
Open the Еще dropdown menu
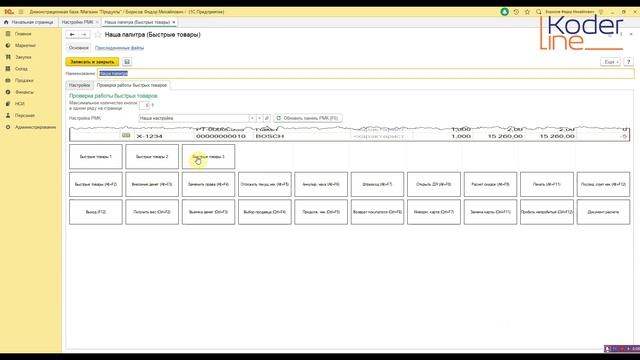point(611,62)
